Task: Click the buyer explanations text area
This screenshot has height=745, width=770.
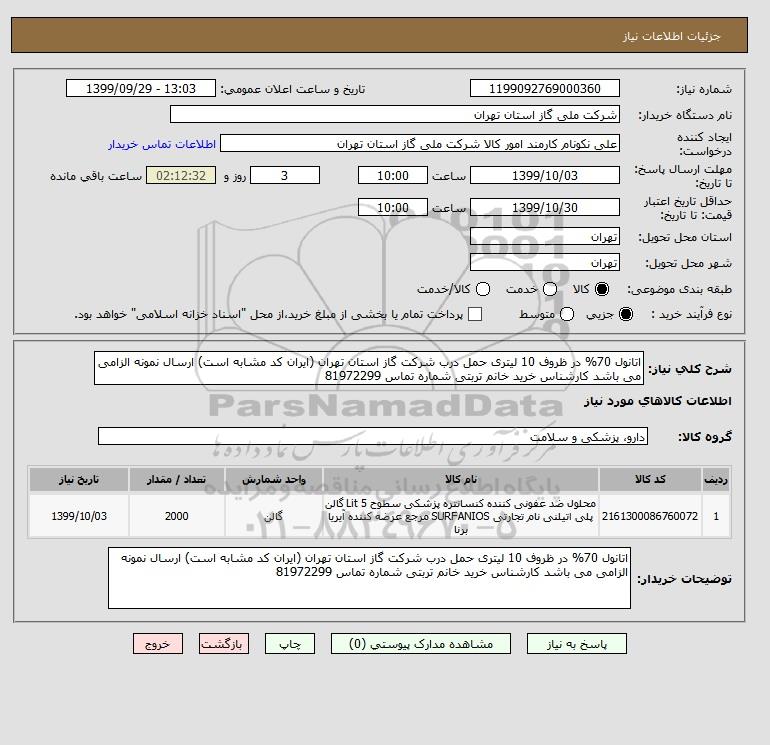Action: (x=369, y=578)
